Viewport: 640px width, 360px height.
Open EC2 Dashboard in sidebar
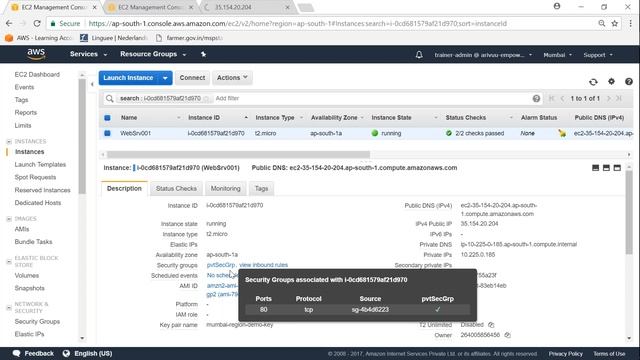(x=37, y=75)
